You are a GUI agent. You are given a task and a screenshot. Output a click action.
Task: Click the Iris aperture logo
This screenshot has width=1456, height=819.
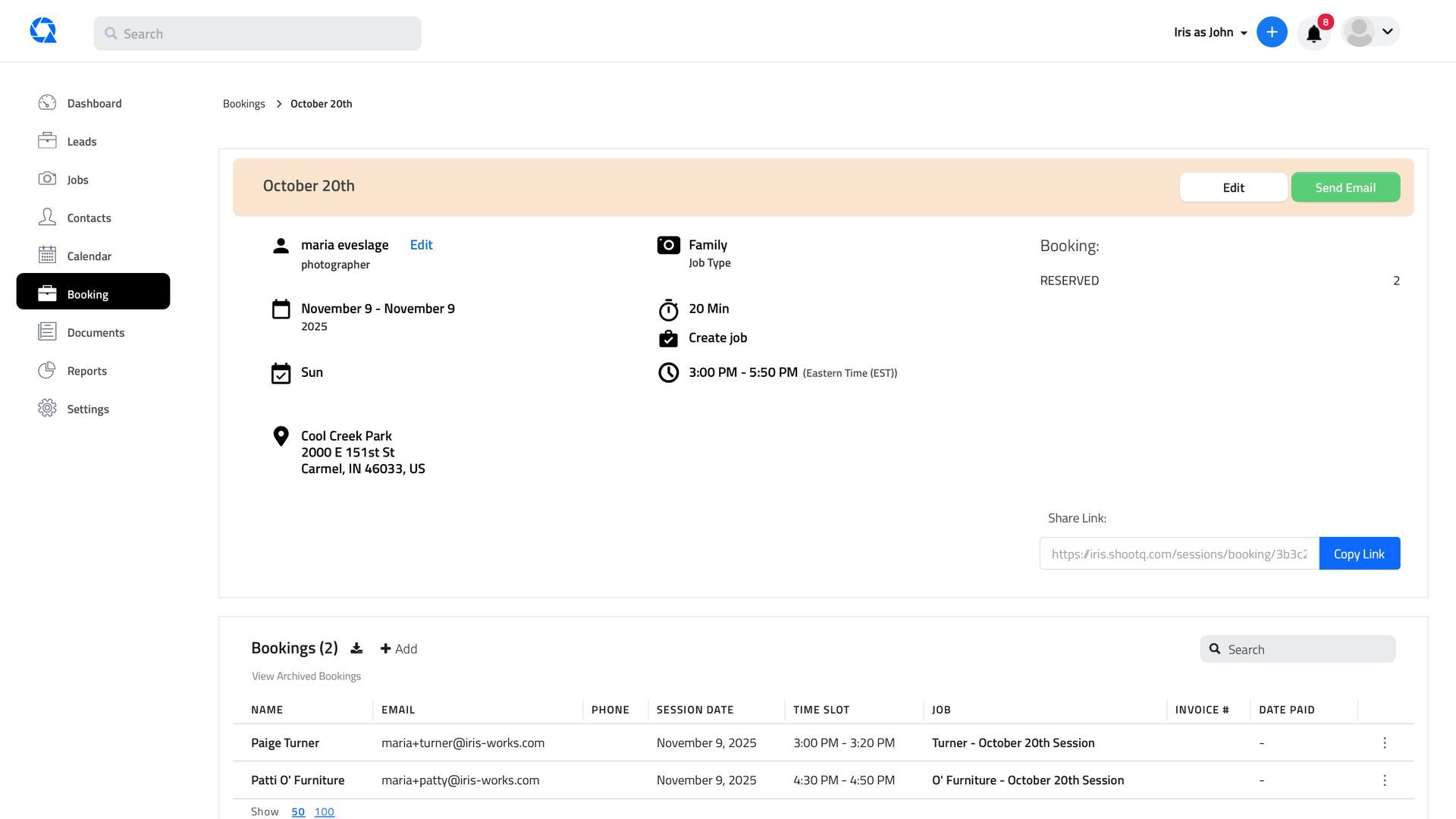coord(43,31)
